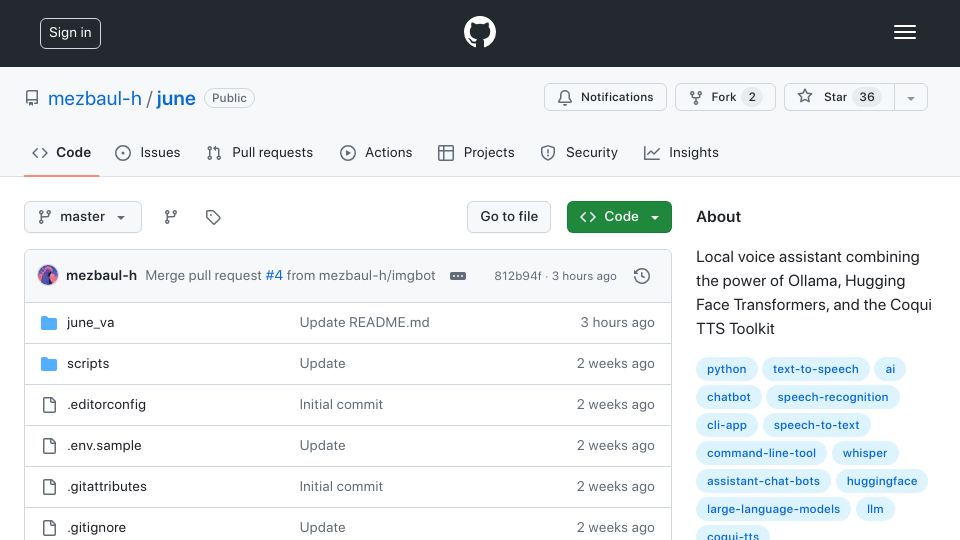The width and height of the screenshot is (960, 540).
Task: Click the Sign in button
Action: (70, 33)
